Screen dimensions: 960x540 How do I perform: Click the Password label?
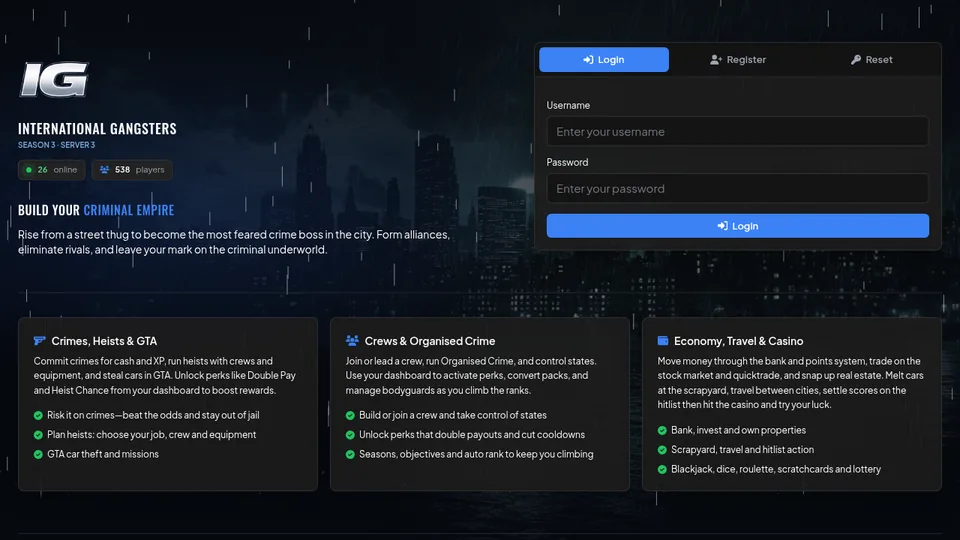(567, 162)
